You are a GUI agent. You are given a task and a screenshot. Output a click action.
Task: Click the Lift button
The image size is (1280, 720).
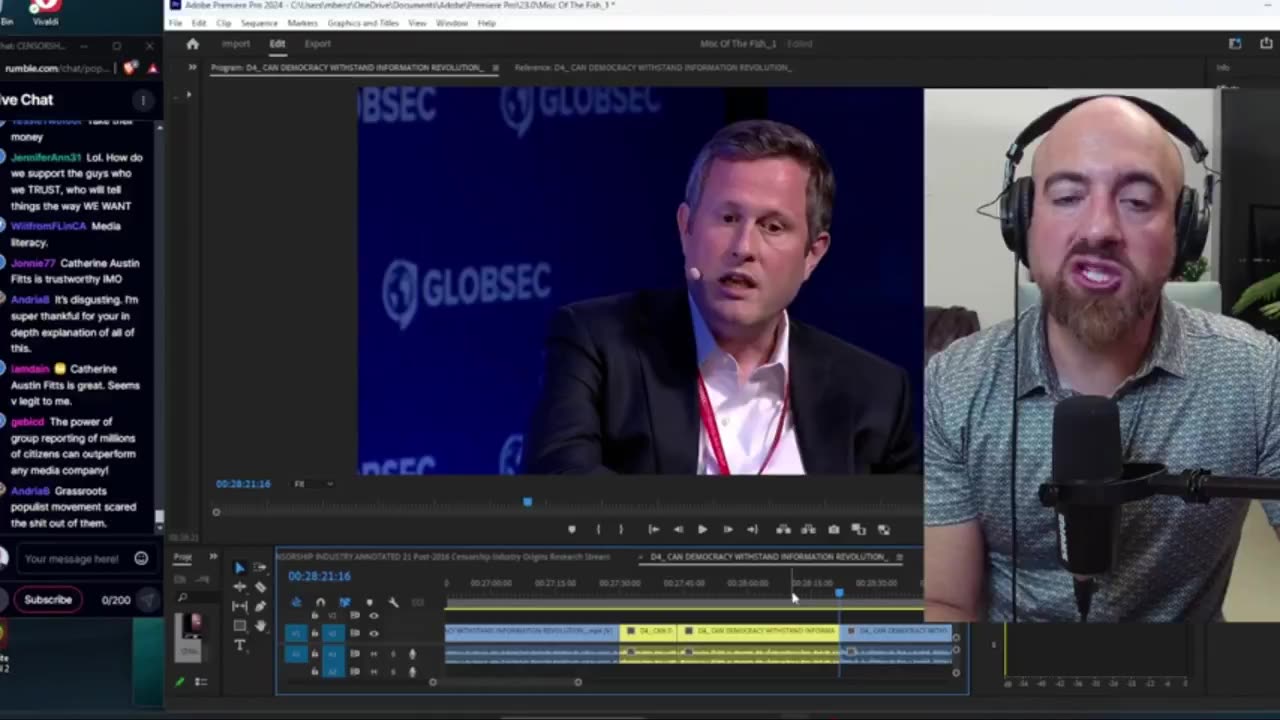pyautogui.click(x=783, y=529)
